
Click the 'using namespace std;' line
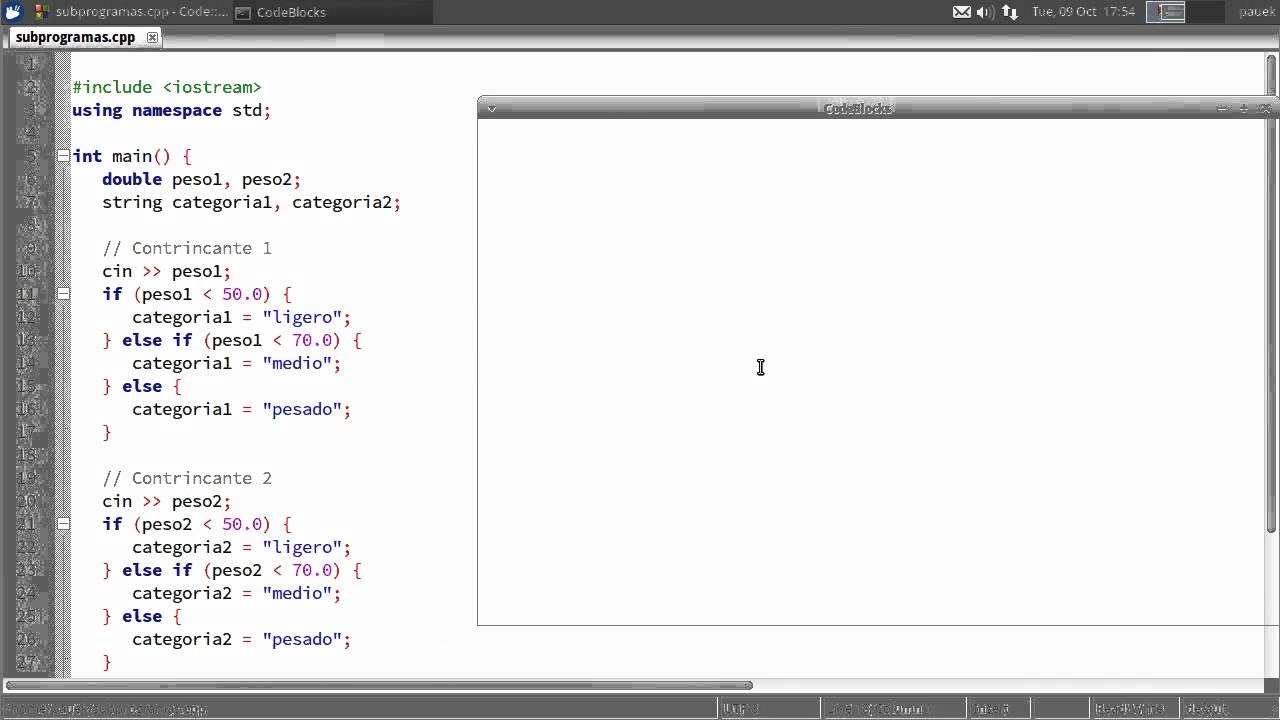(171, 110)
